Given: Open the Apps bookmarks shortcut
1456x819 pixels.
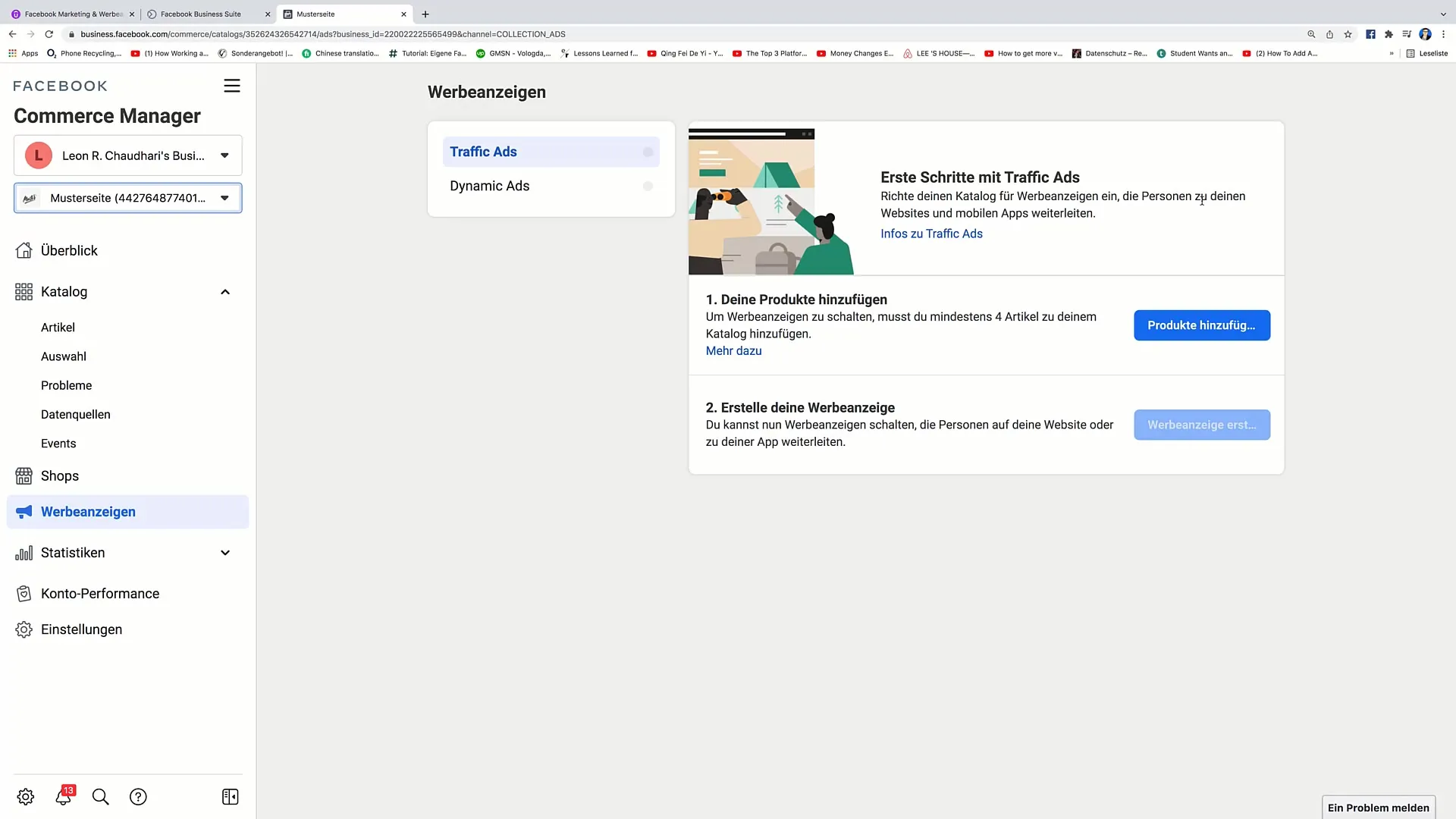Looking at the screenshot, I should coord(23,53).
